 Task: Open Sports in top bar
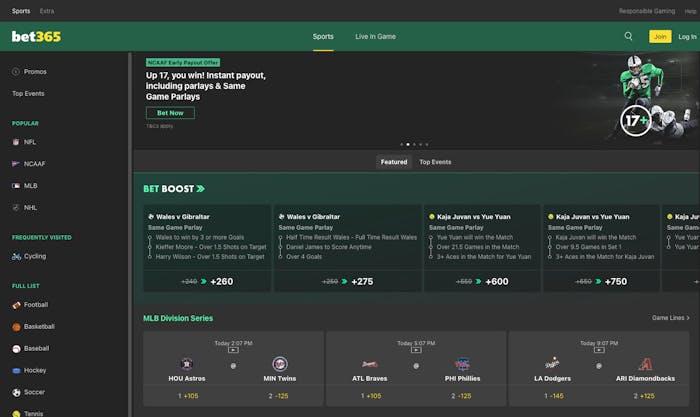click(21, 11)
